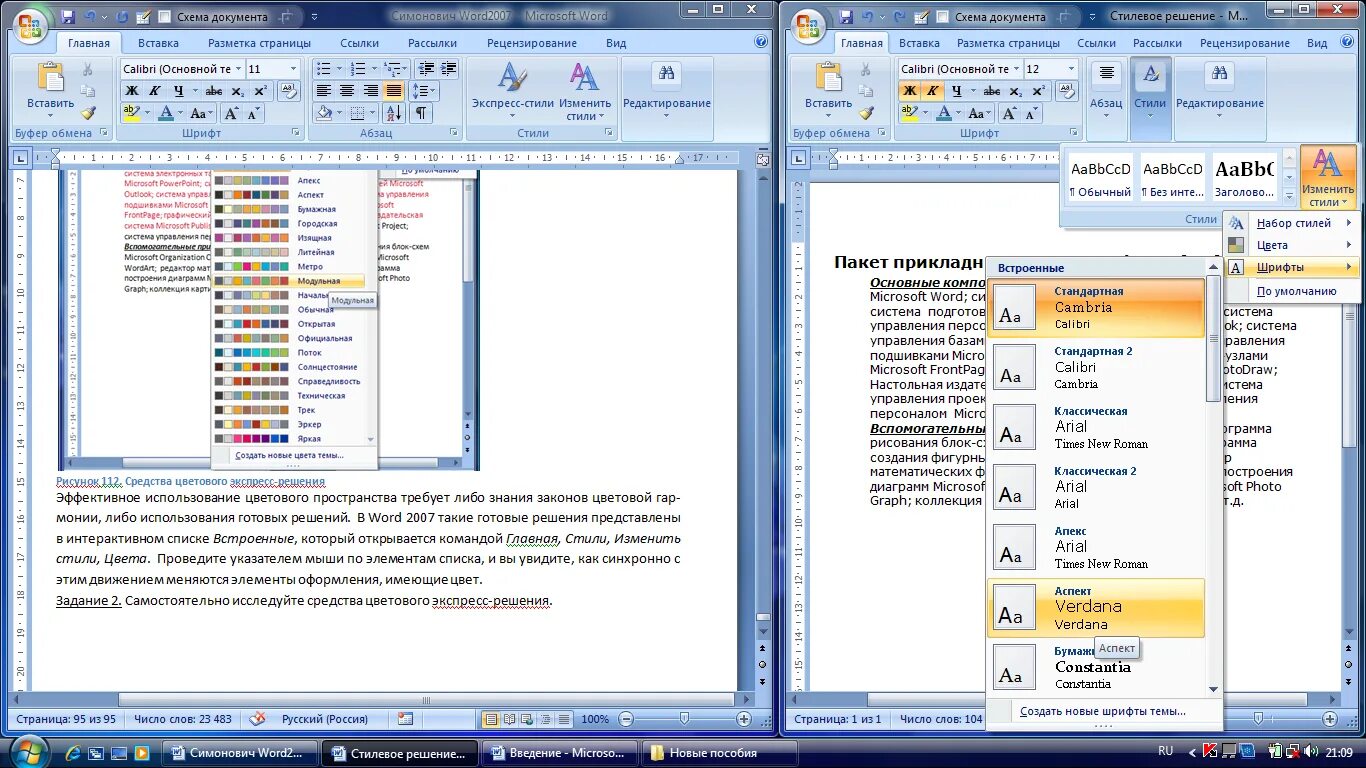Open Новые пособия folder in taskbar
1366x768 pixels.
[x=720, y=753]
